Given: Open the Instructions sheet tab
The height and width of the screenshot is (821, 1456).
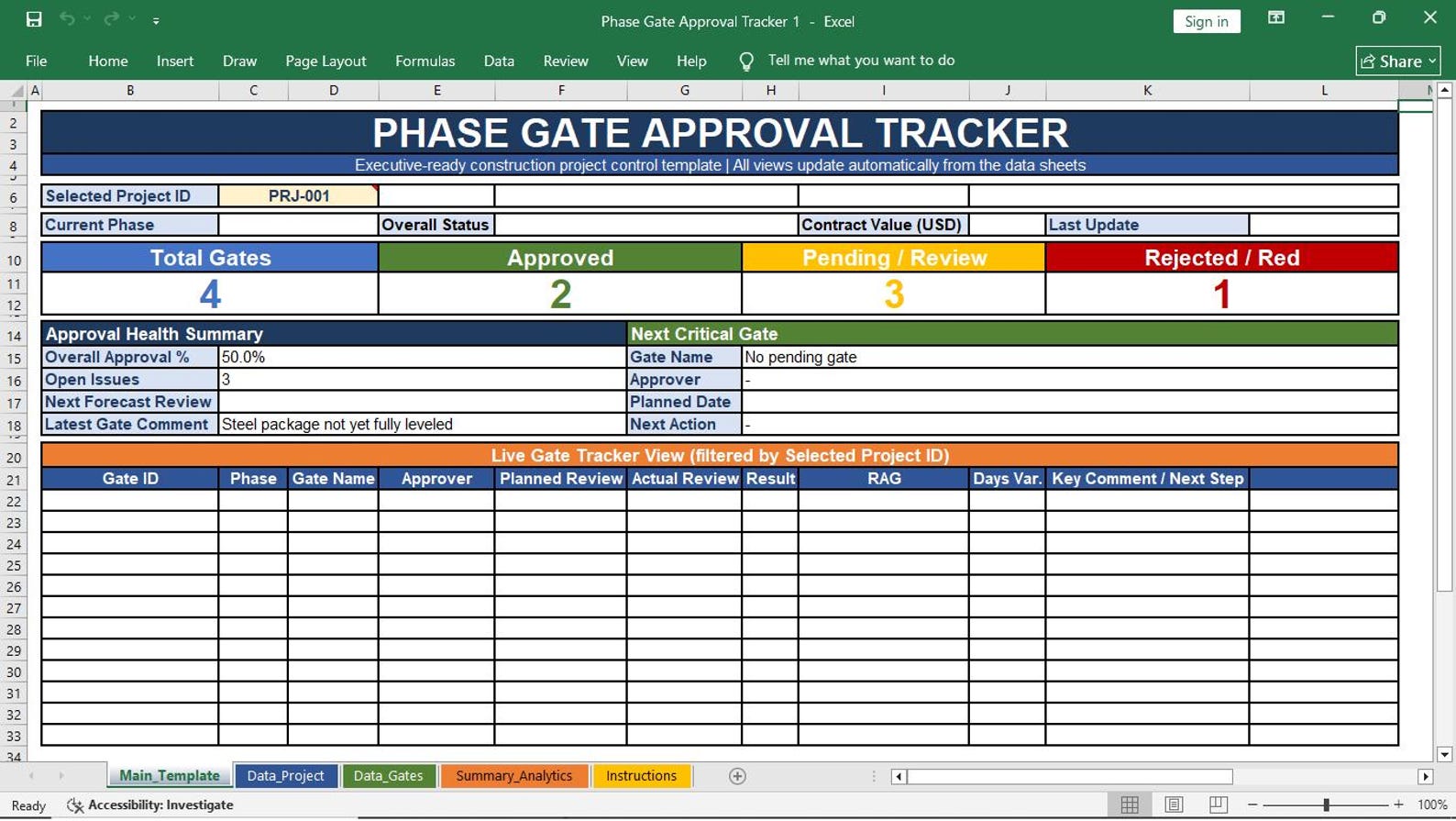Looking at the screenshot, I should [x=641, y=776].
